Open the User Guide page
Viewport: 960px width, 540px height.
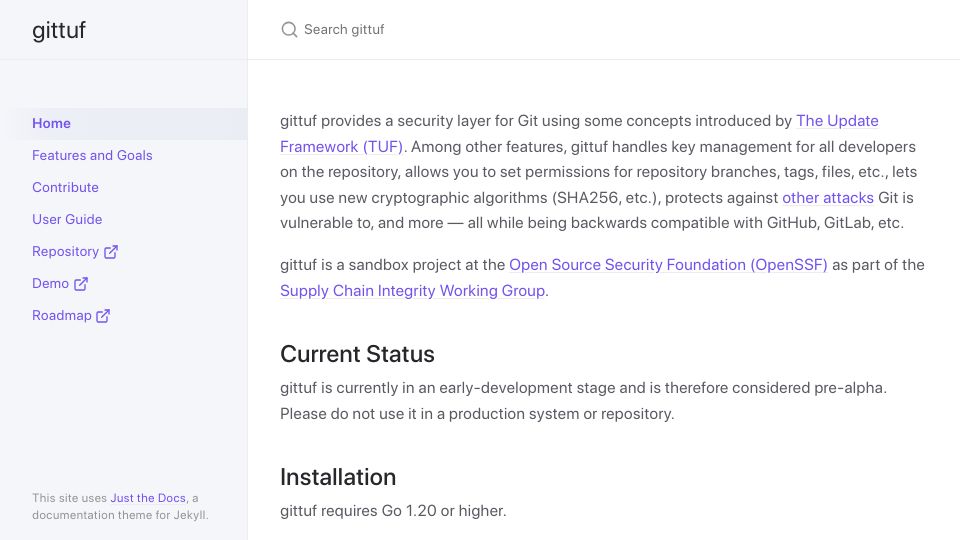(67, 219)
